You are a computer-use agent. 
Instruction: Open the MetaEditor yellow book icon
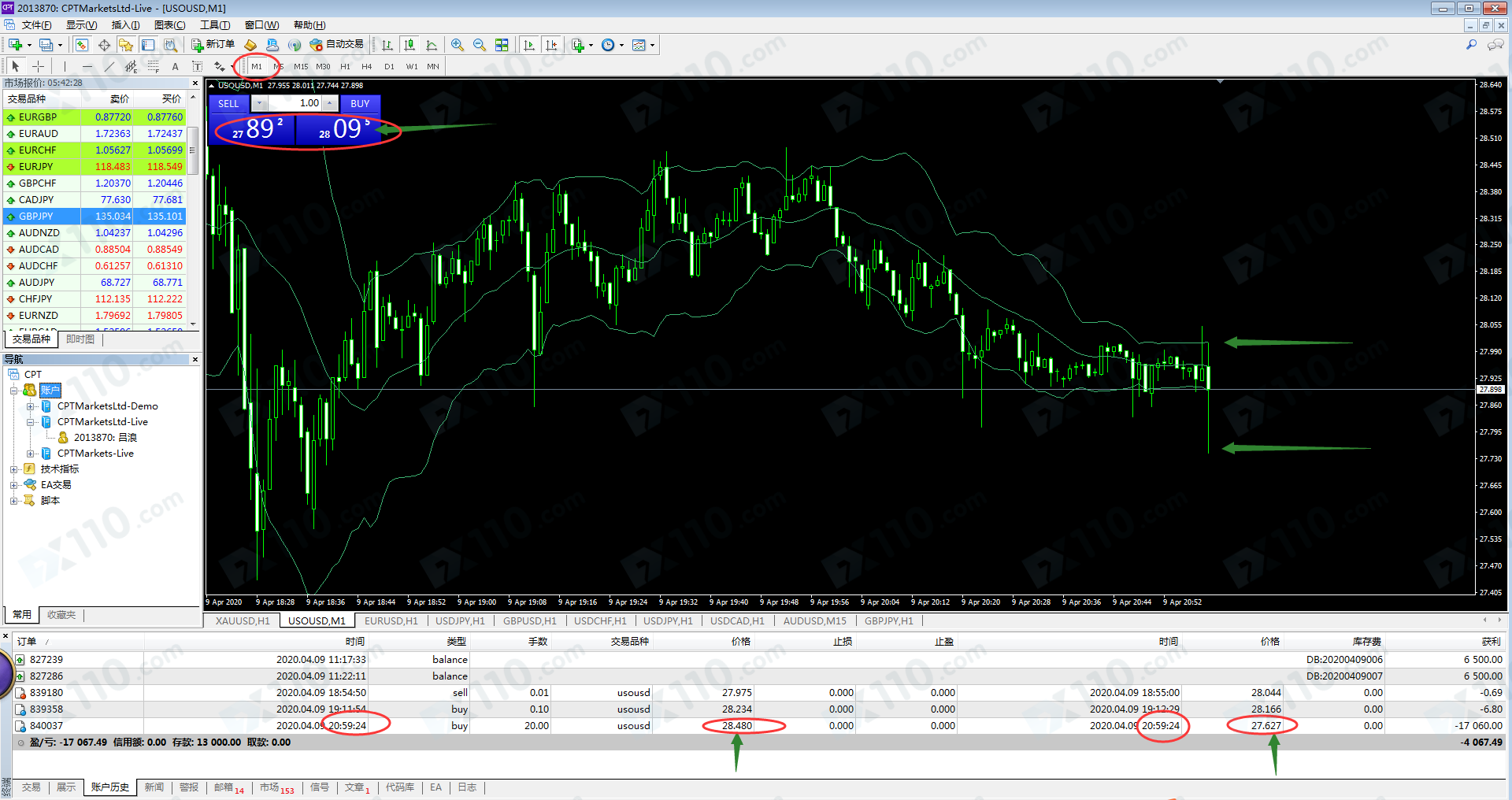point(250,45)
